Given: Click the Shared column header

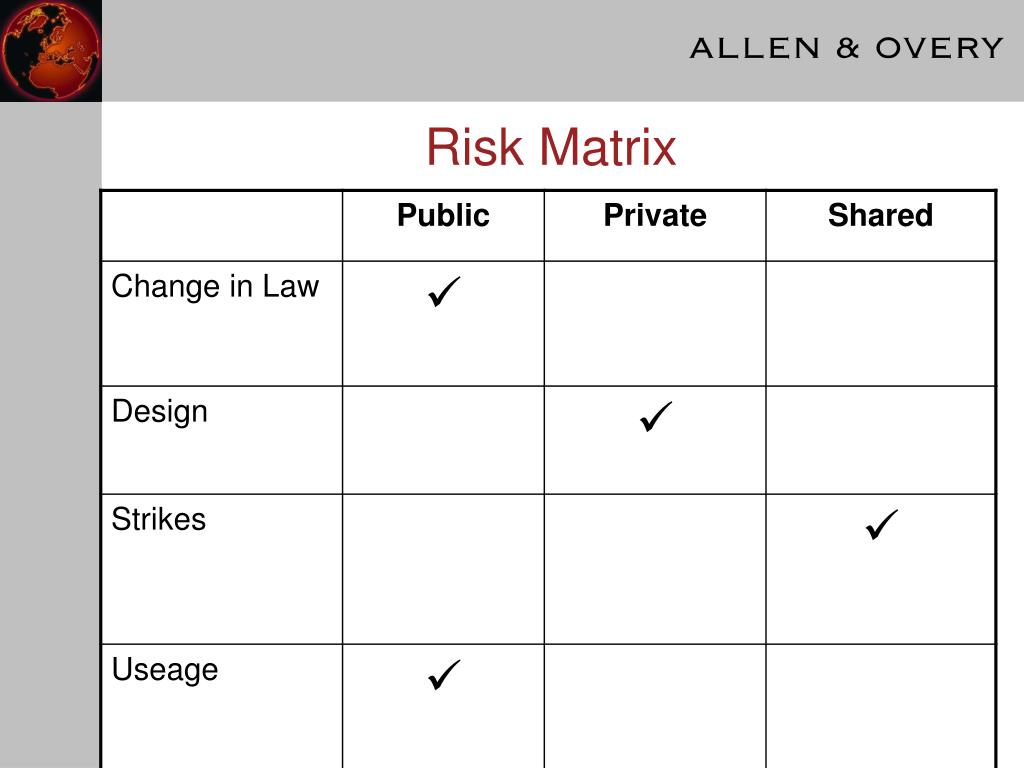Looking at the screenshot, I should (880, 216).
